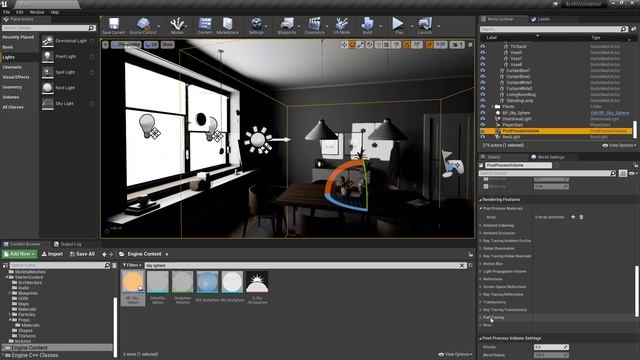This screenshot has height=360, width=640.
Task: Select the Spot Light placement icon
Action: 48,72
